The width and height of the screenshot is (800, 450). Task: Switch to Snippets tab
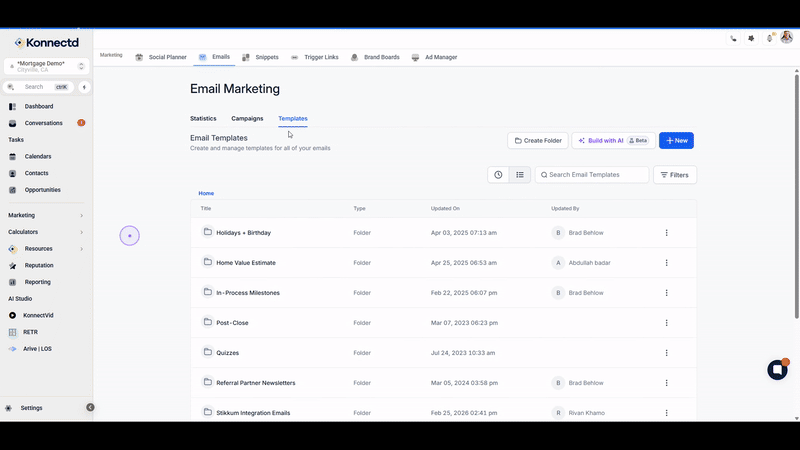260,57
